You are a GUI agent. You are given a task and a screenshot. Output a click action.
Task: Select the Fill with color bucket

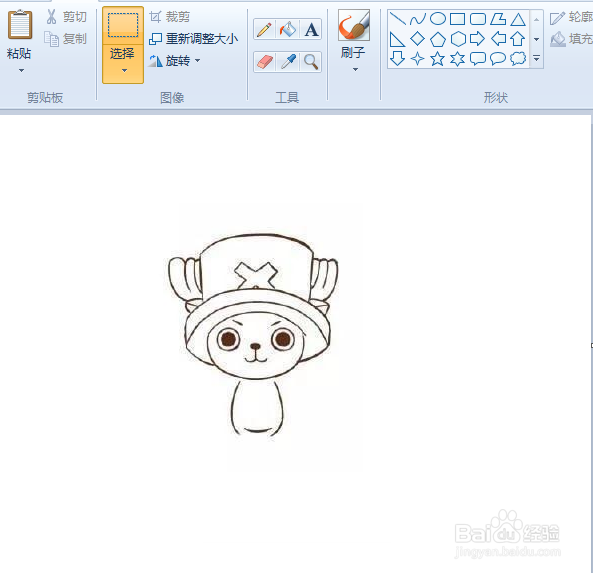pos(287,29)
